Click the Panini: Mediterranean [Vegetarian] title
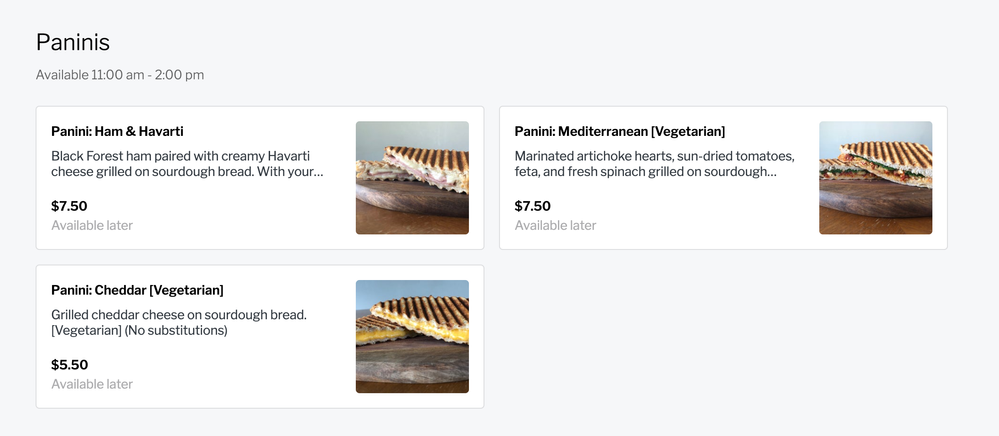 (x=619, y=131)
